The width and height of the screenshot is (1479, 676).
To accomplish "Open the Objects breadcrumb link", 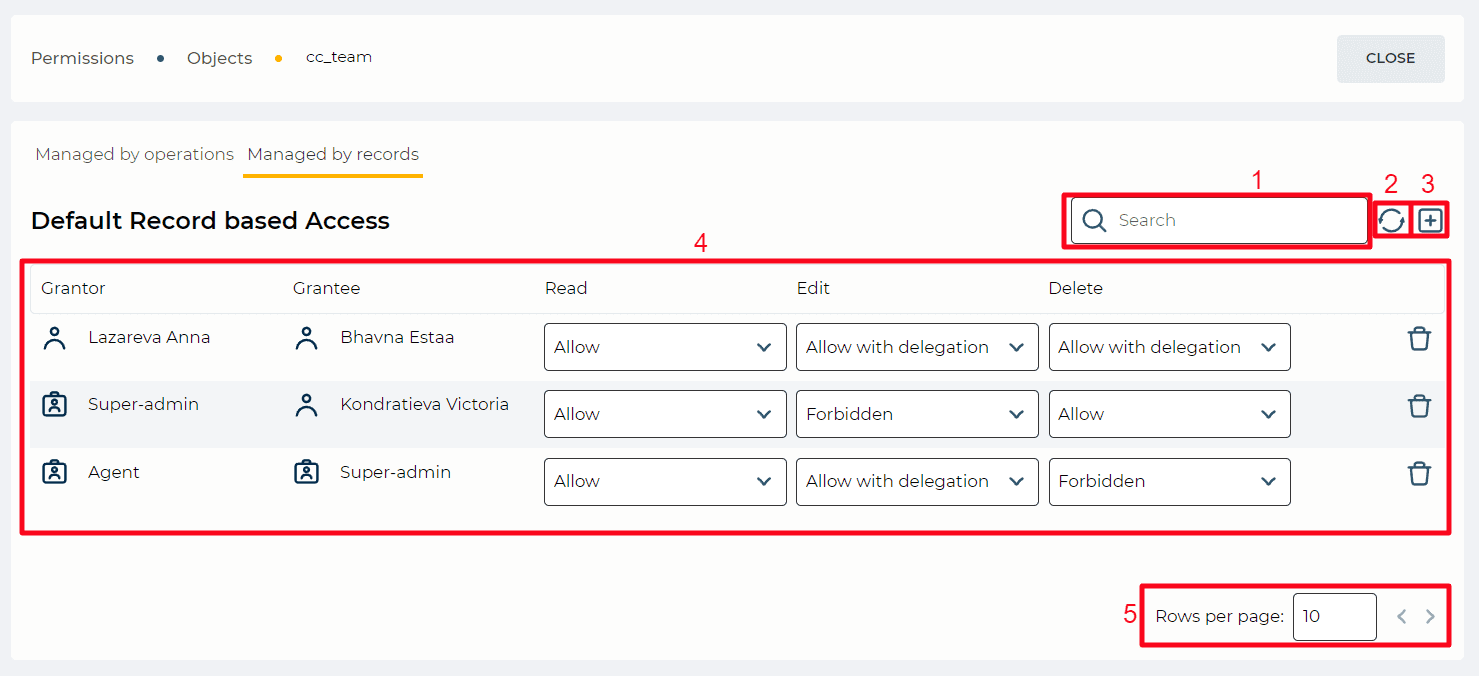I will 219,58.
